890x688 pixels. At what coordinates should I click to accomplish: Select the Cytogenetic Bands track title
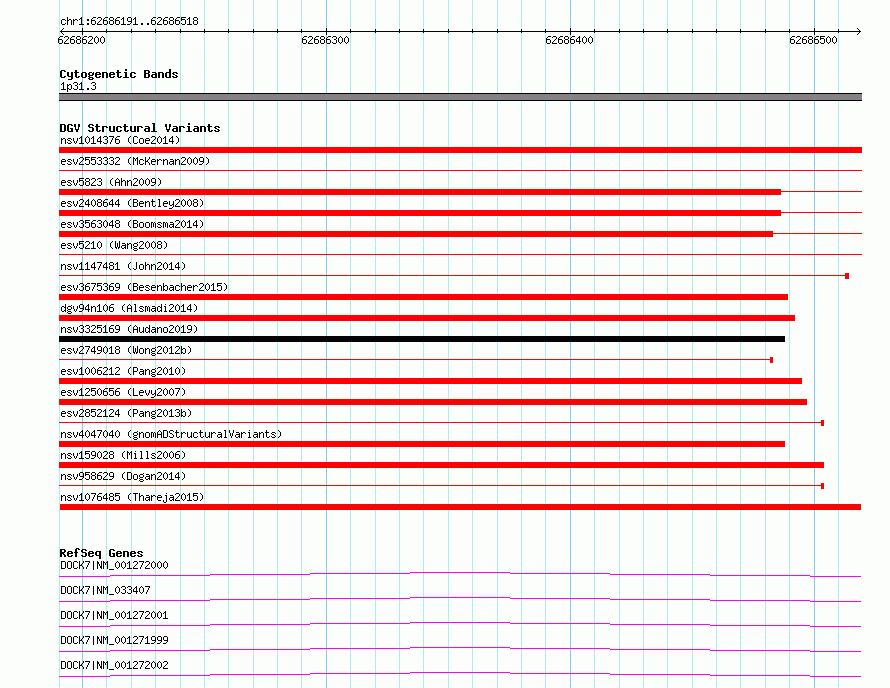click(x=119, y=74)
